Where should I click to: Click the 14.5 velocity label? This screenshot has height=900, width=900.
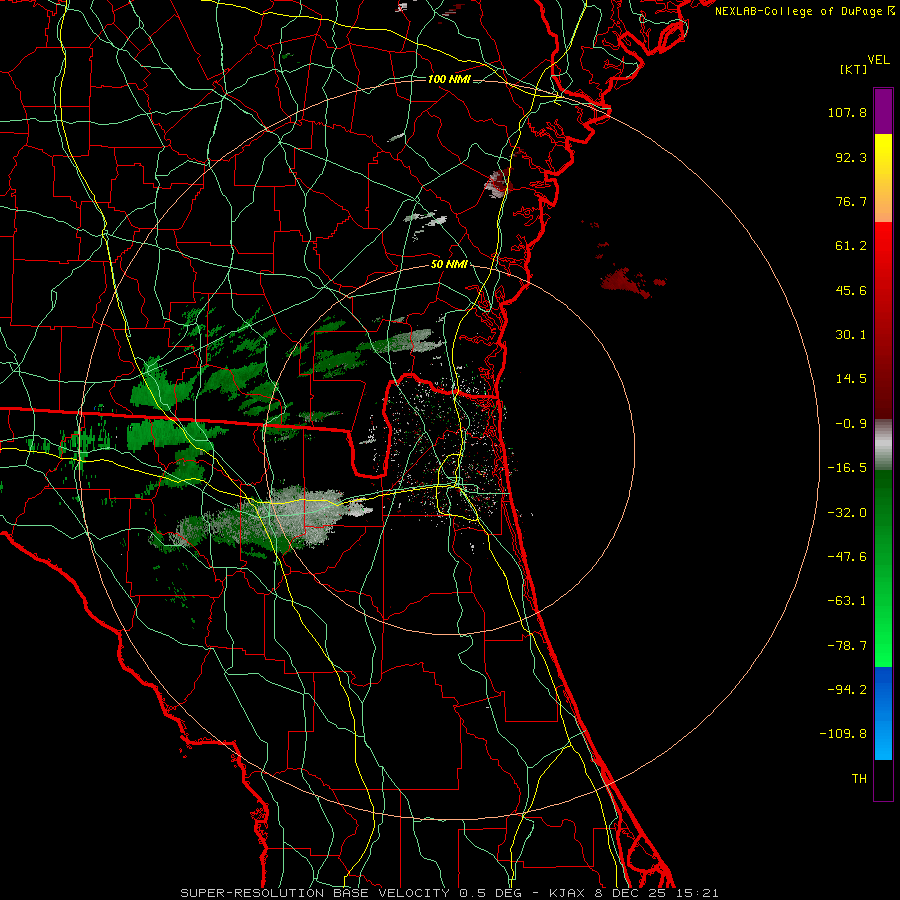[x=851, y=379]
